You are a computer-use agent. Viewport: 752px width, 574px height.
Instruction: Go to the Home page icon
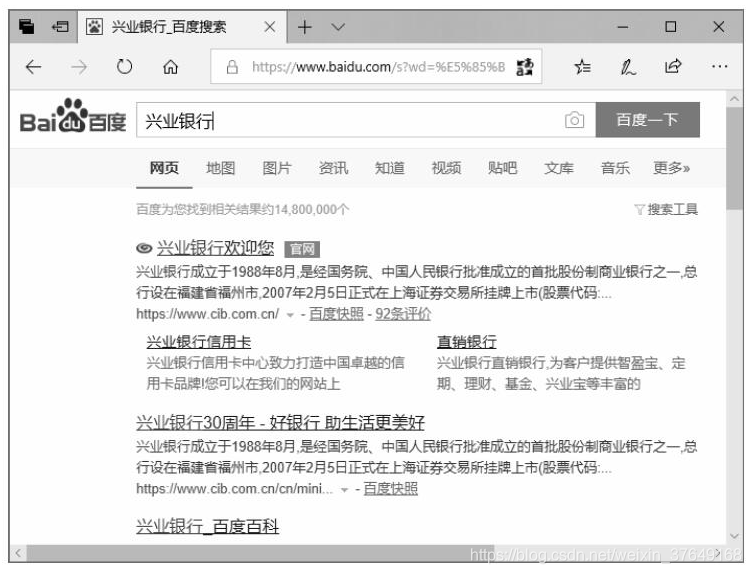pos(170,67)
